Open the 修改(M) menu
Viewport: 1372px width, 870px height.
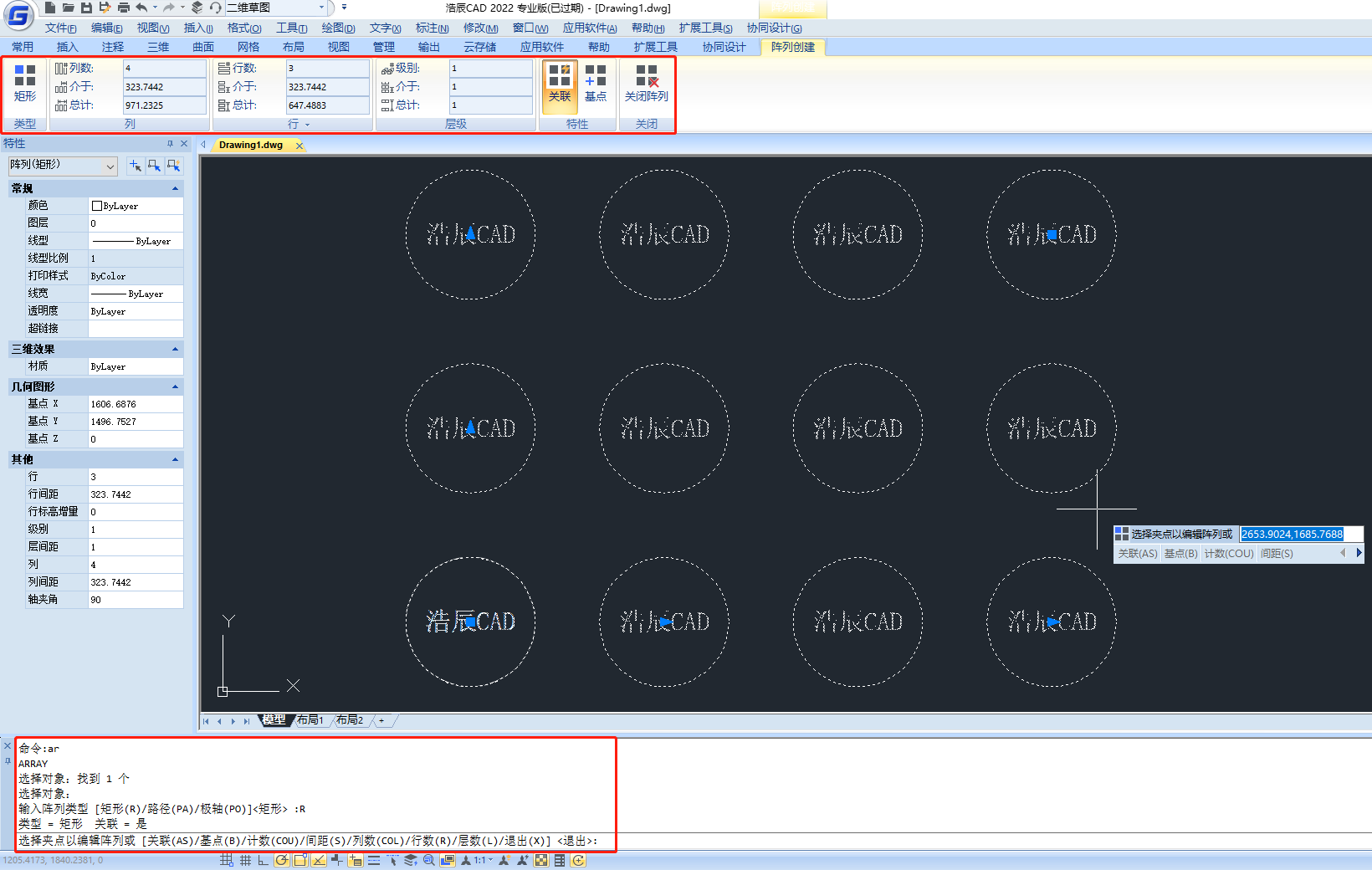pyautogui.click(x=480, y=28)
